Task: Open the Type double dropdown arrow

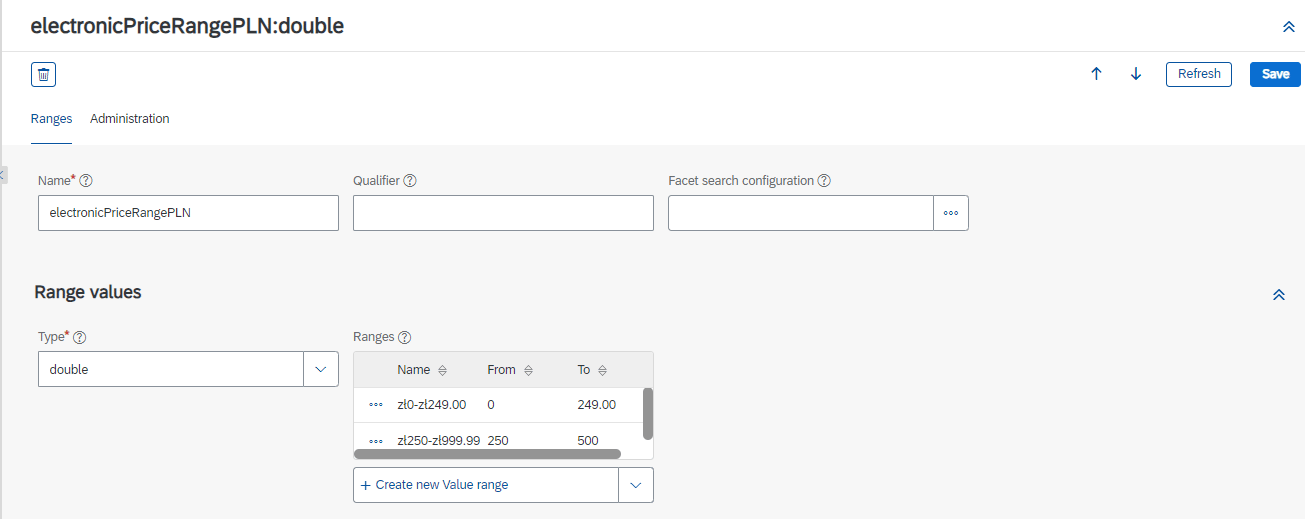Action: tap(321, 369)
